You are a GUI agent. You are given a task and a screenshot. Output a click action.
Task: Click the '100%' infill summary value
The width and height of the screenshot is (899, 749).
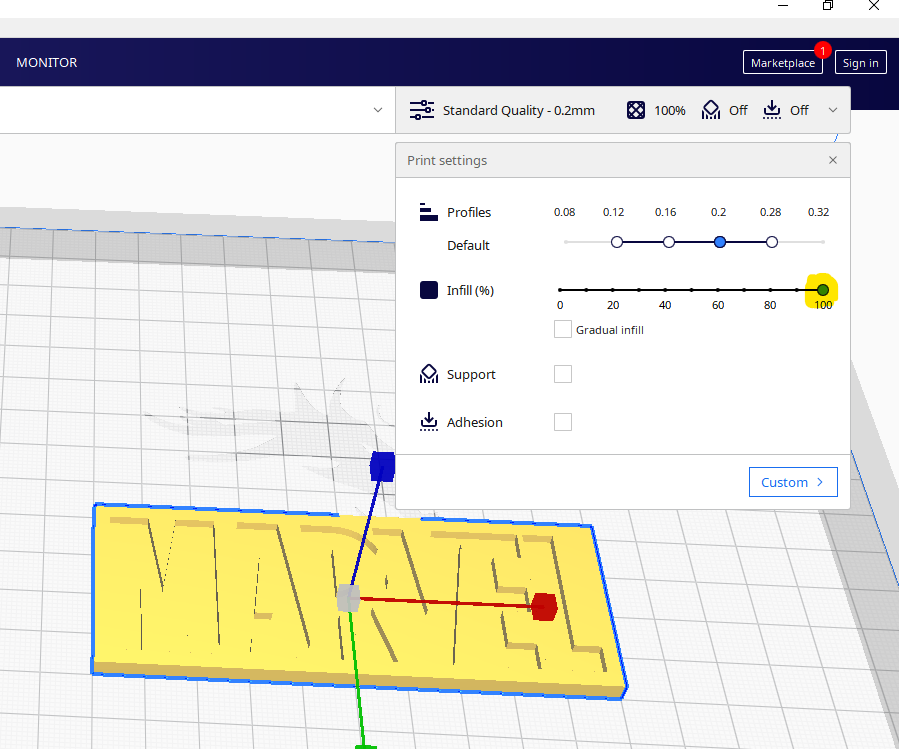click(669, 110)
